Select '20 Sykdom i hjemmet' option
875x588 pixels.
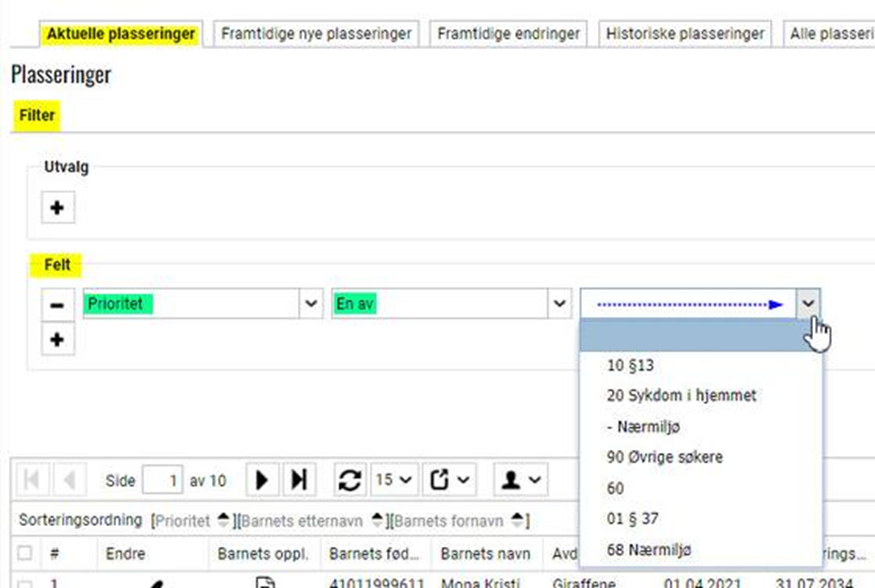(681, 395)
